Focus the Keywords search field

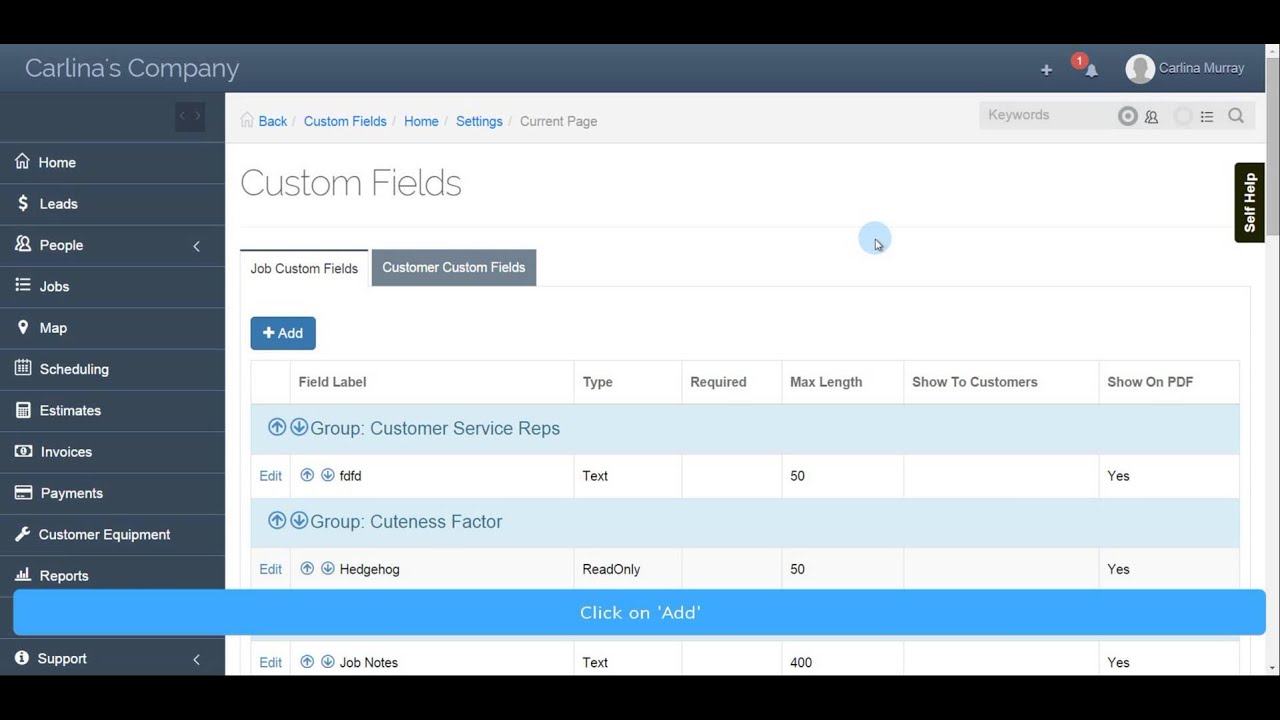[1048, 115]
